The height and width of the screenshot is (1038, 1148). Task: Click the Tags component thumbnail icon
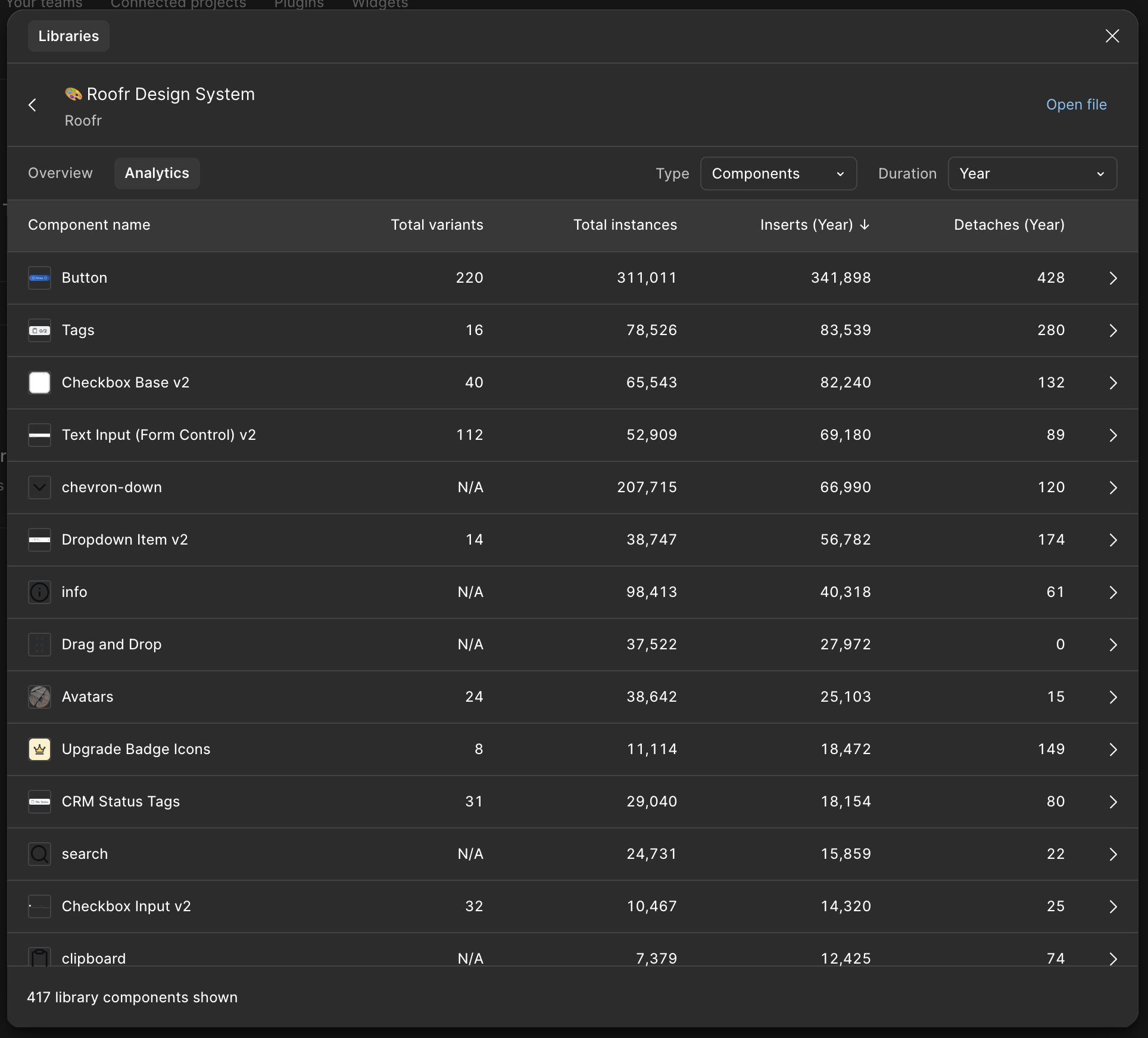point(39,330)
